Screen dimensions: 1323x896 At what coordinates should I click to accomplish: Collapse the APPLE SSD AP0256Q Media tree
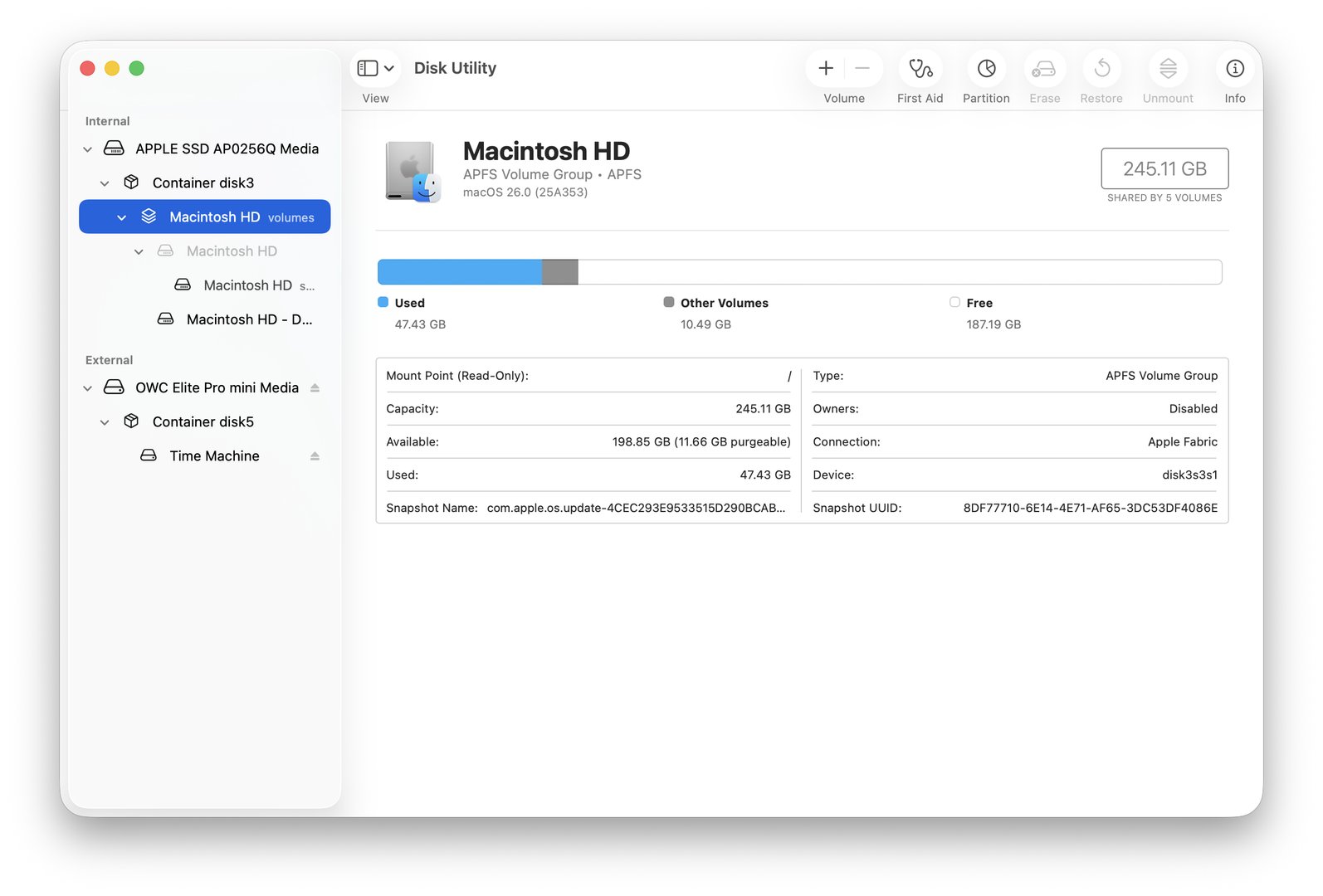(88, 149)
